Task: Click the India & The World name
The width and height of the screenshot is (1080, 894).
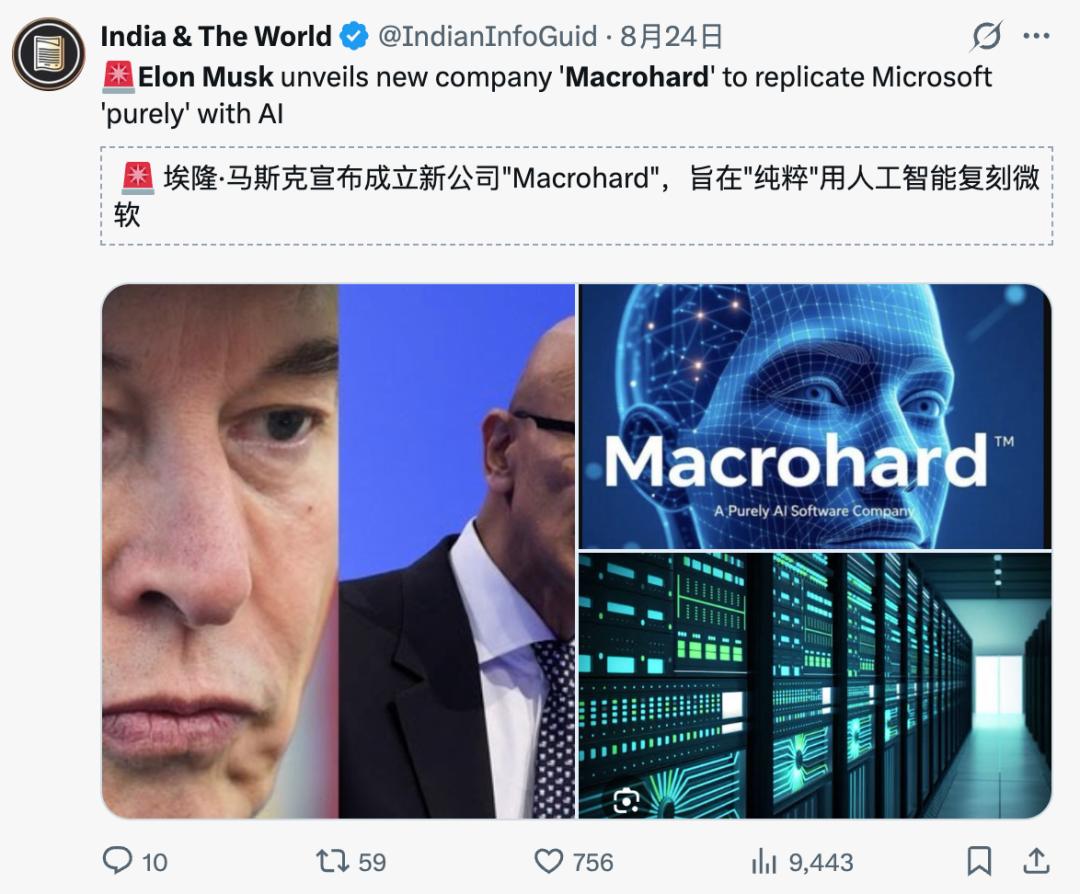Action: [216, 36]
